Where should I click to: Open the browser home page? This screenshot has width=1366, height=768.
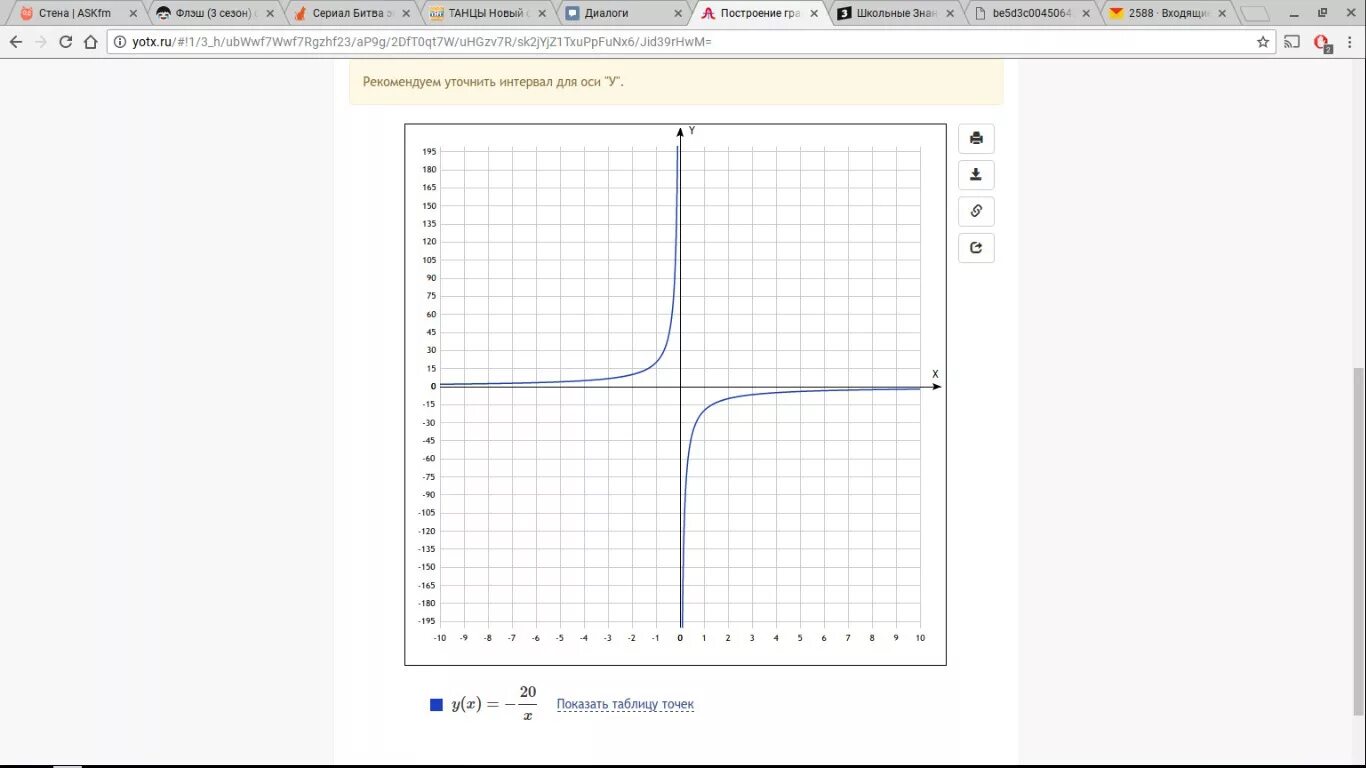[91, 42]
